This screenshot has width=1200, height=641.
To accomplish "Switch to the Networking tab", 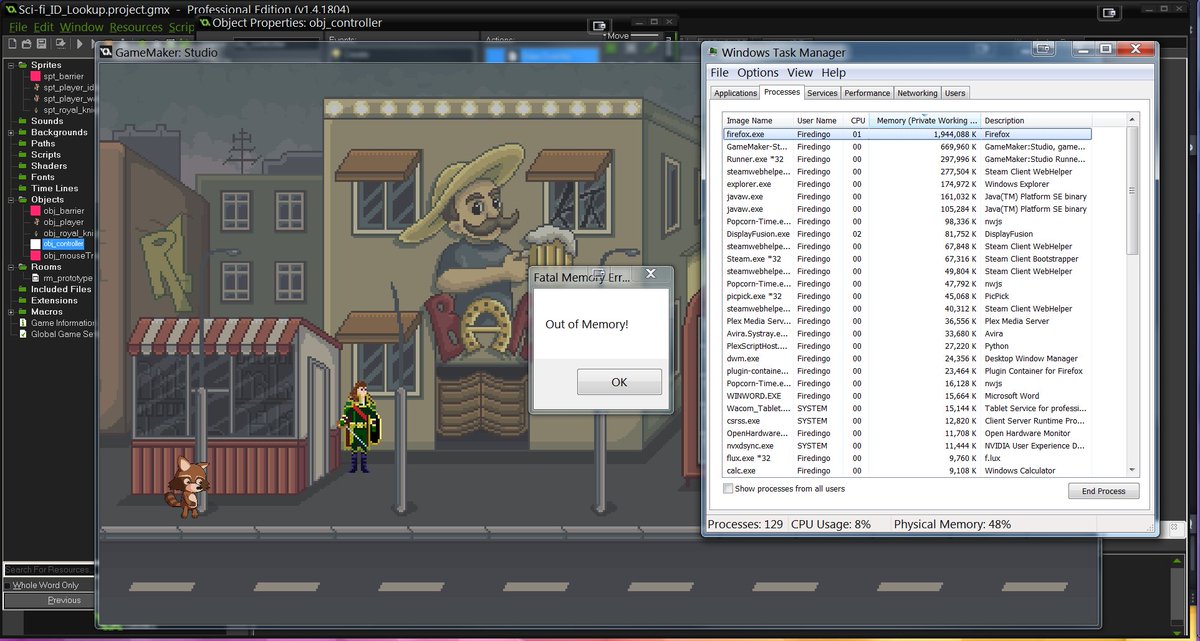I will (917, 93).
